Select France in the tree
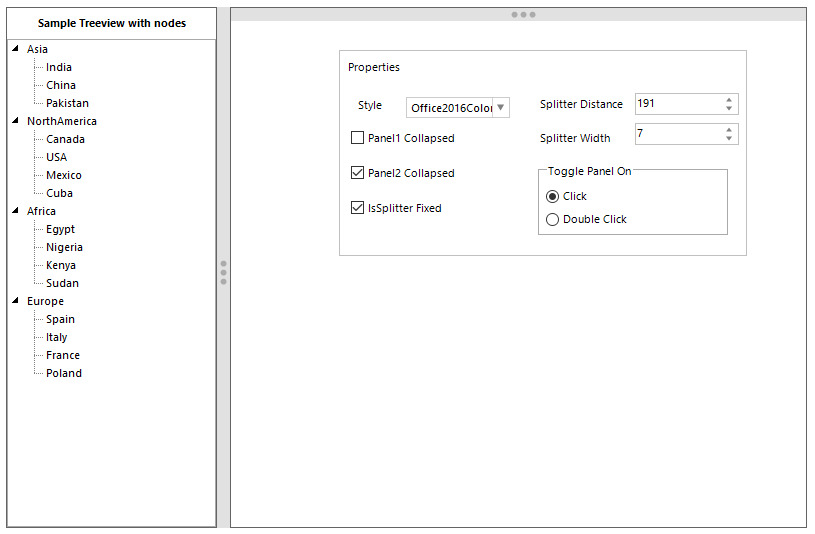 tap(63, 355)
